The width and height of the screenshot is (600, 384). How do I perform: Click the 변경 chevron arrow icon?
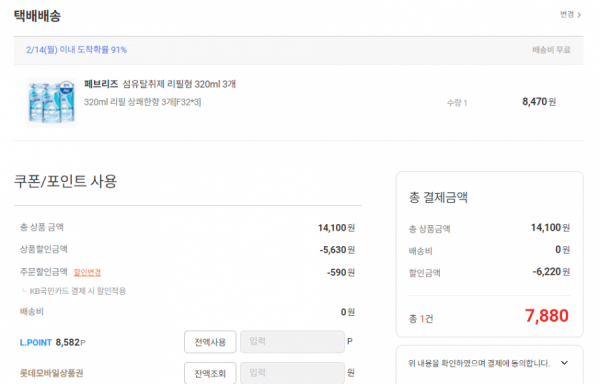pyautogui.click(x=579, y=15)
